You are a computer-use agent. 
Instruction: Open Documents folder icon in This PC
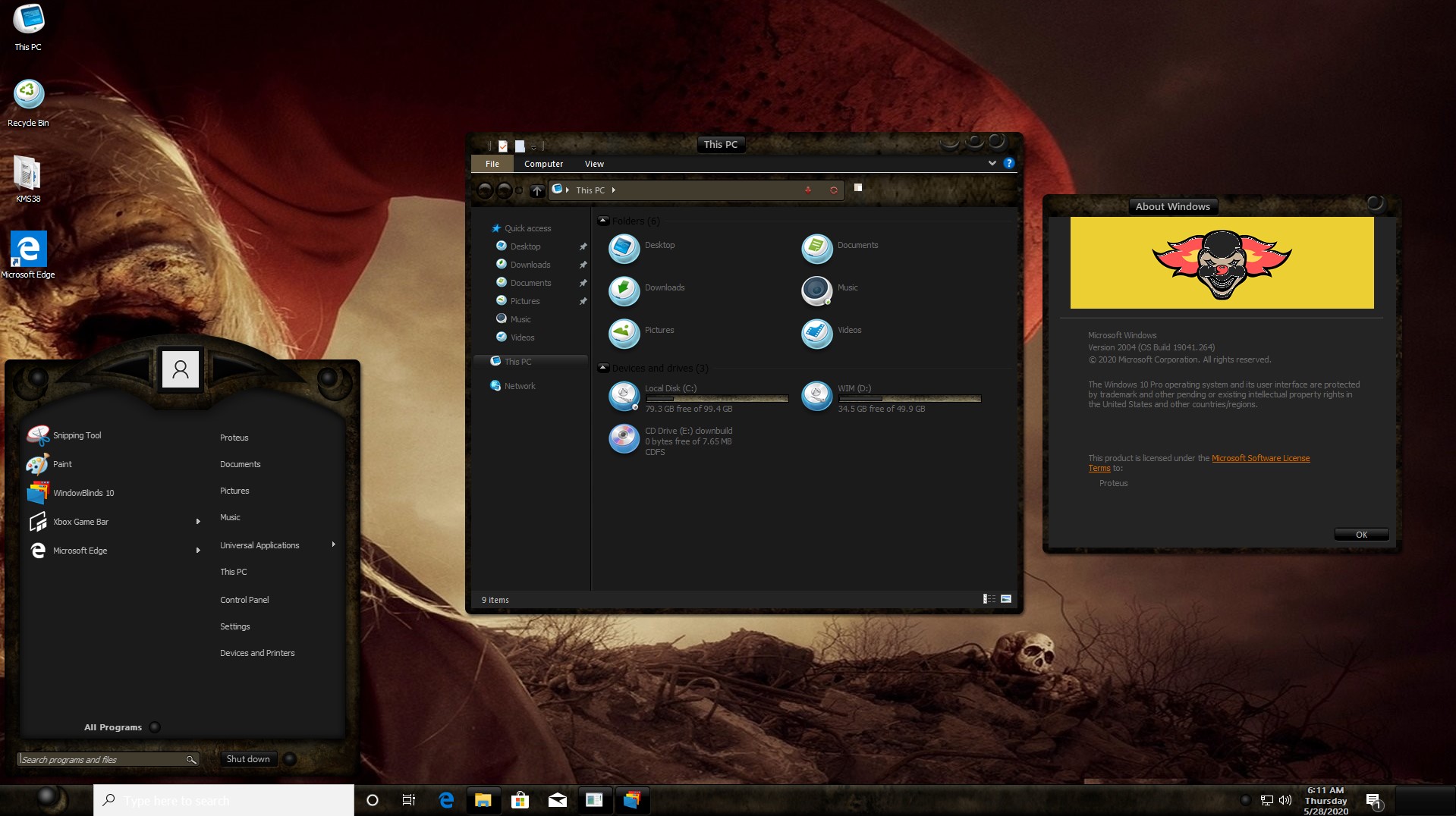[x=817, y=249]
